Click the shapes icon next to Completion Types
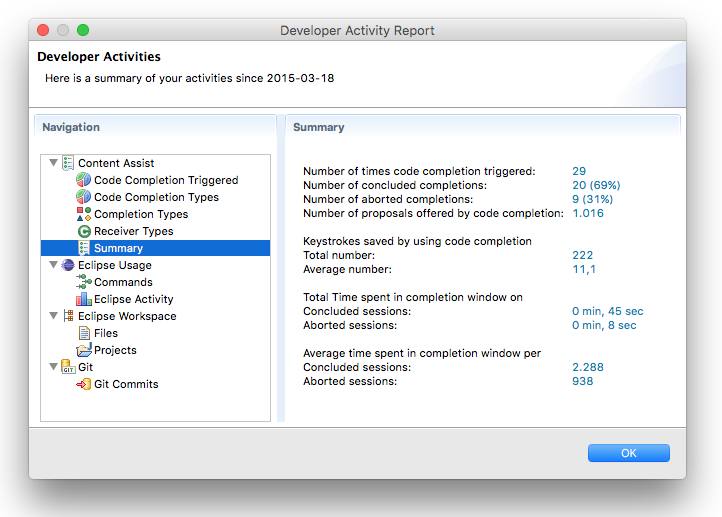The height and width of the screenshot is (517, 722). pos(84,214)
